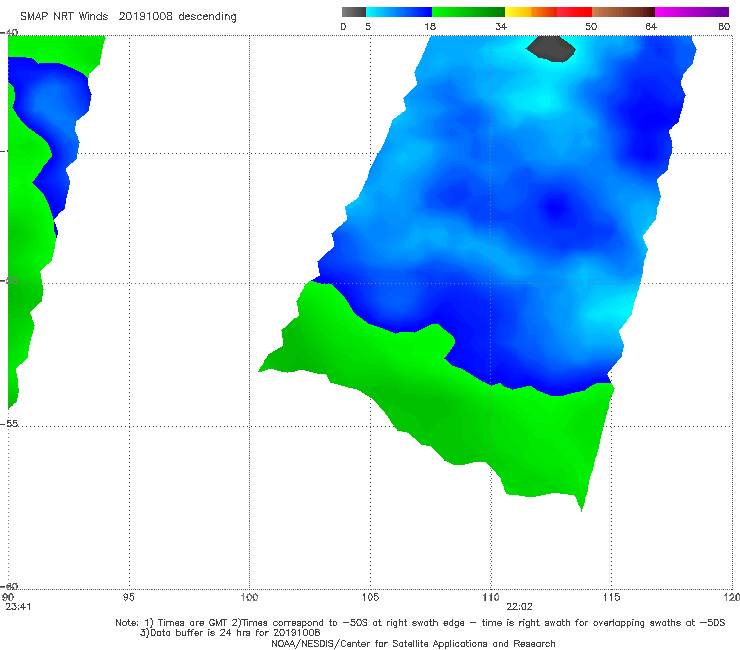Click the swath time label "23:41"
This screenshot has width=740, height=650.
coord(18,607)
